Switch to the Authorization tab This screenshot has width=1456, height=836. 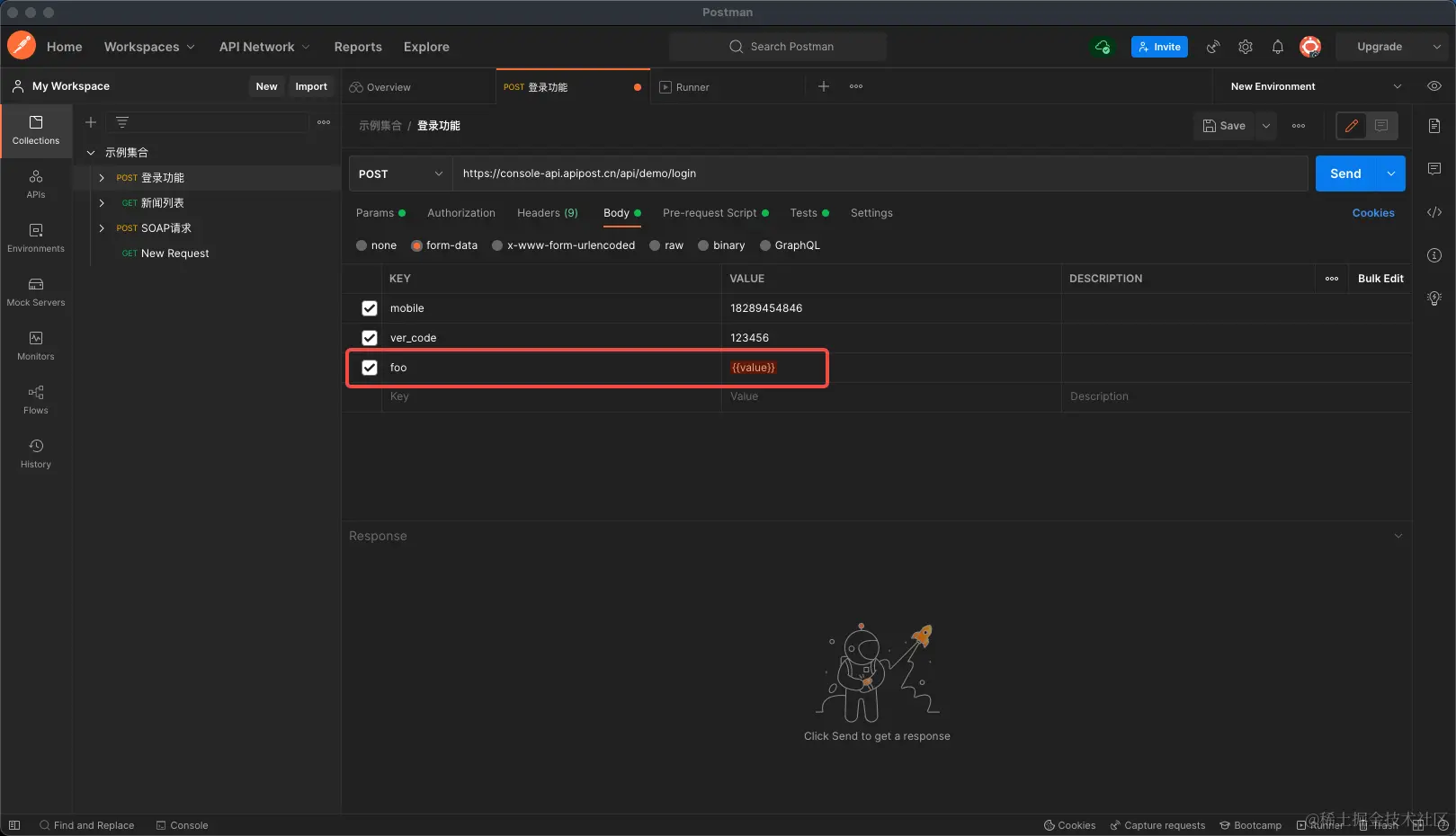coord(461,213)
